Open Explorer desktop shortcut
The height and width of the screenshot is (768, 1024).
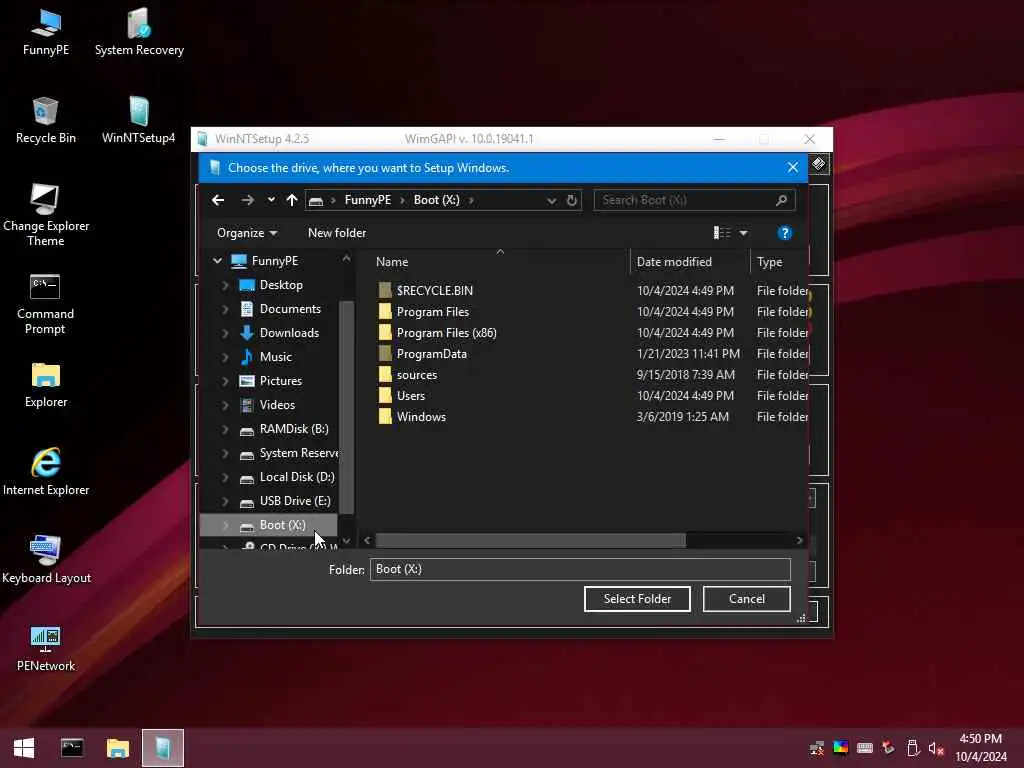click(x=46, y=385)
